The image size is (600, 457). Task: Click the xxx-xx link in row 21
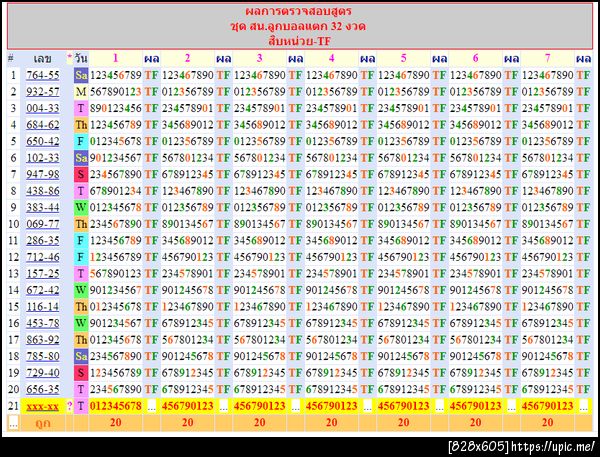coord(42,406)
